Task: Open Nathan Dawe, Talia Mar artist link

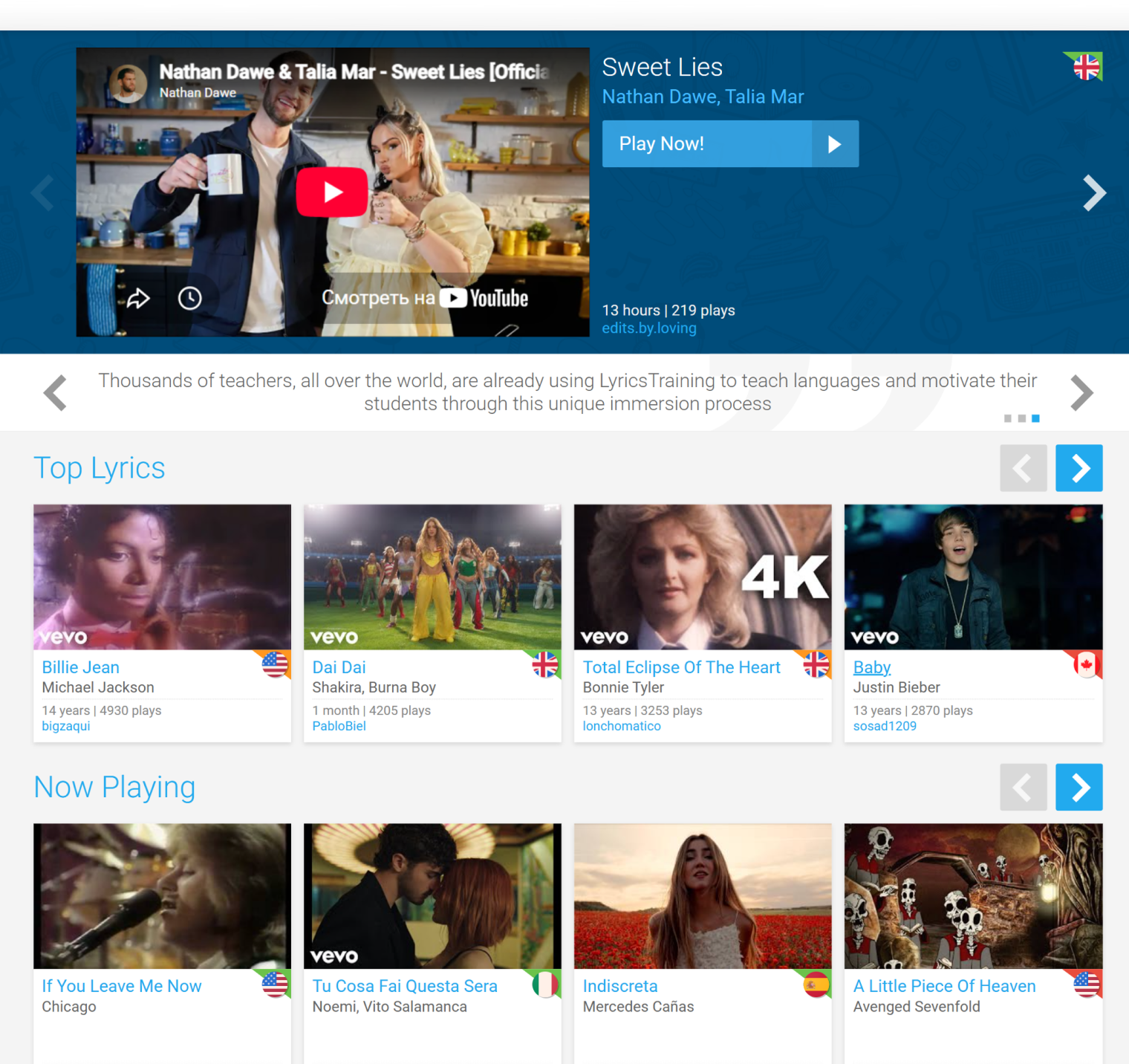Action: 703,97
